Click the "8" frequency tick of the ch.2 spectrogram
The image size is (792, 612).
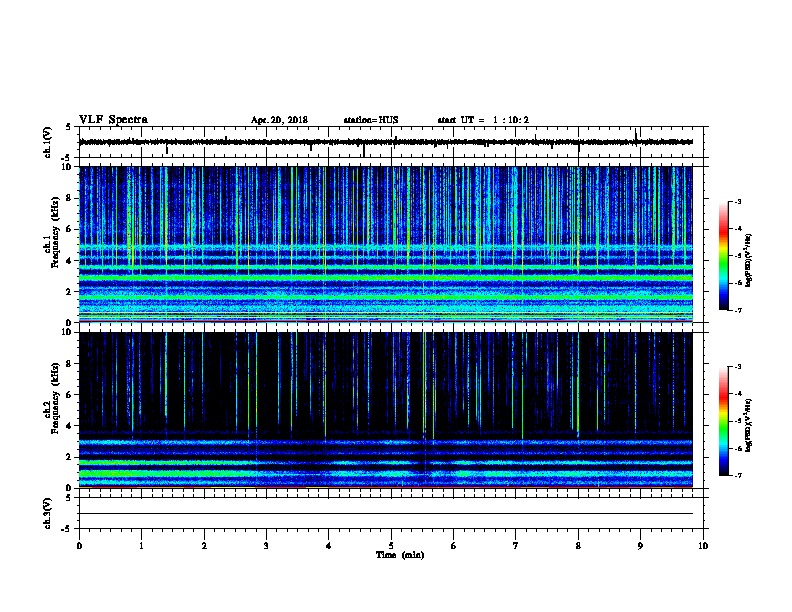click(69, 364)
